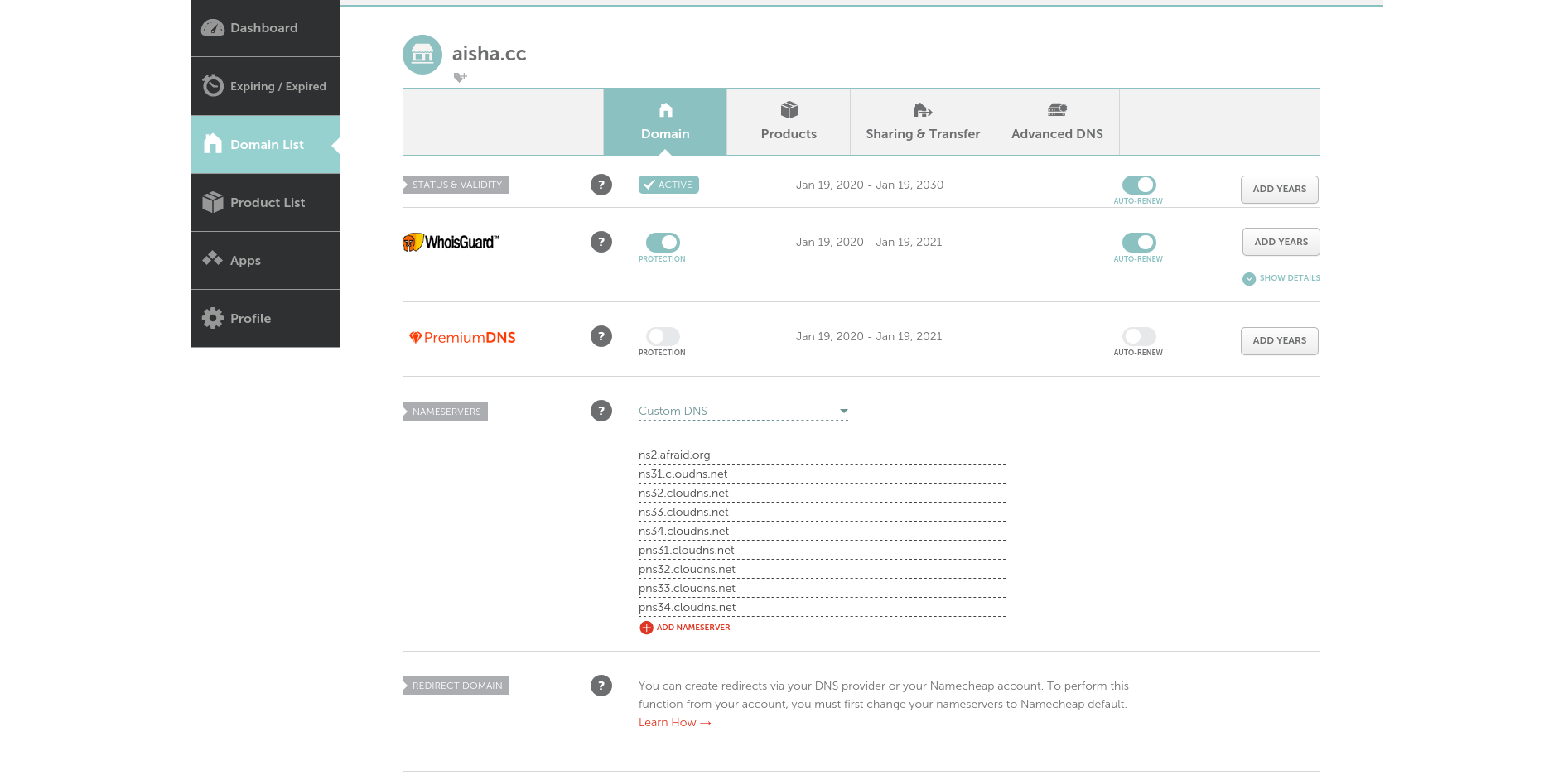Click the tag icon under aisha.cc
This screenshot has height=780, width=1568.
coord(460,77)
